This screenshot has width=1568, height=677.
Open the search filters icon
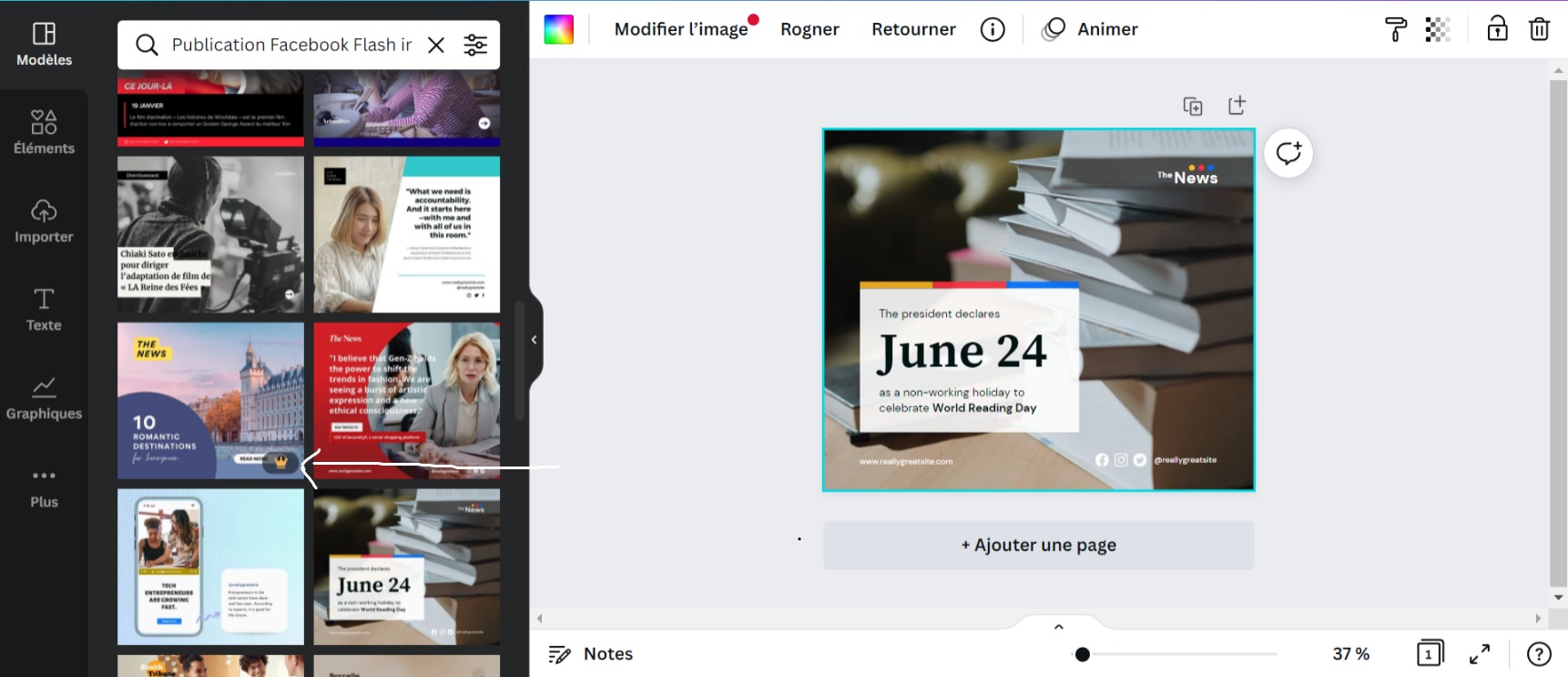coord(475,45)
